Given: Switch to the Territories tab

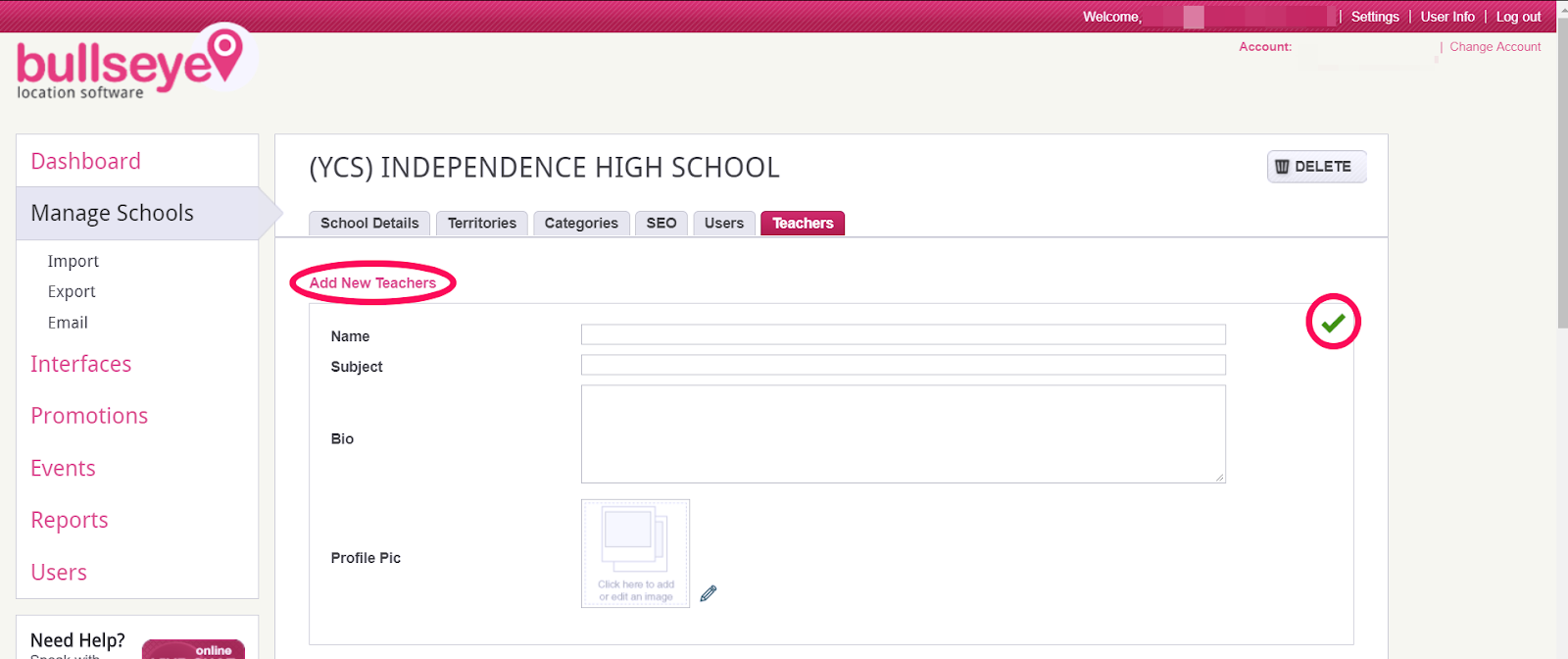Looking at the screenshot, I should click(482, 224).
